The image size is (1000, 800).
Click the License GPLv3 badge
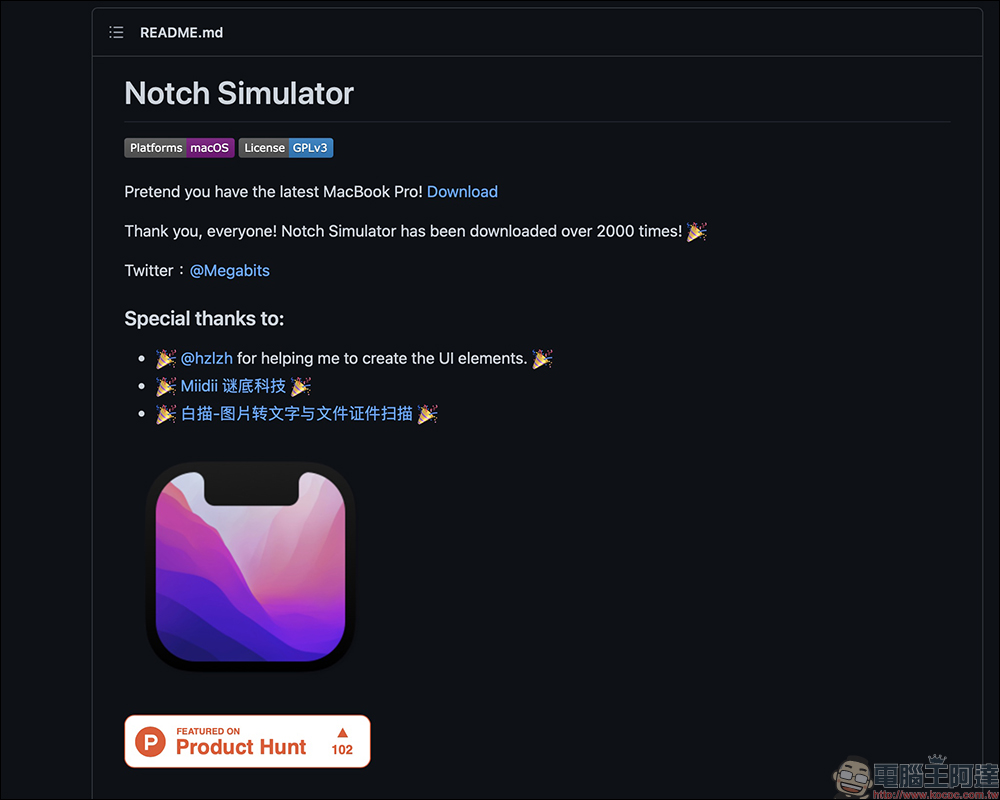point(286,148)
